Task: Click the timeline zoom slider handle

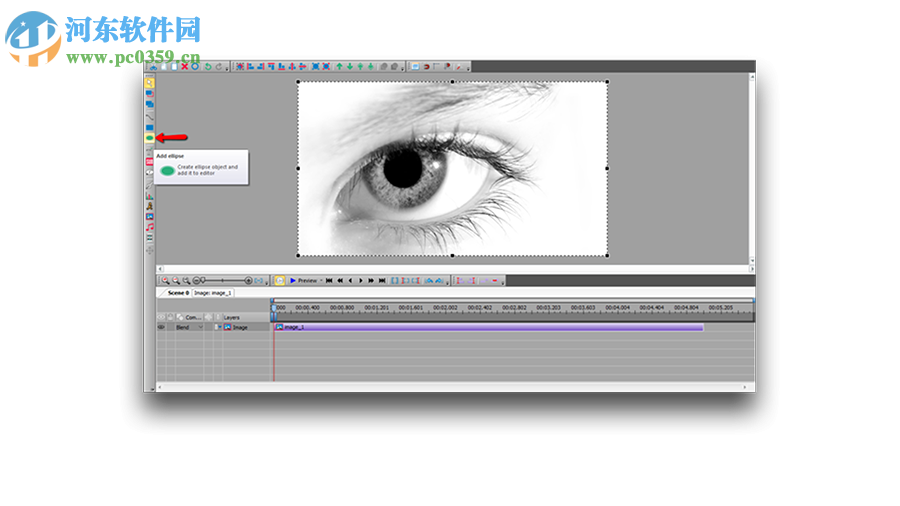Action: 203,280
